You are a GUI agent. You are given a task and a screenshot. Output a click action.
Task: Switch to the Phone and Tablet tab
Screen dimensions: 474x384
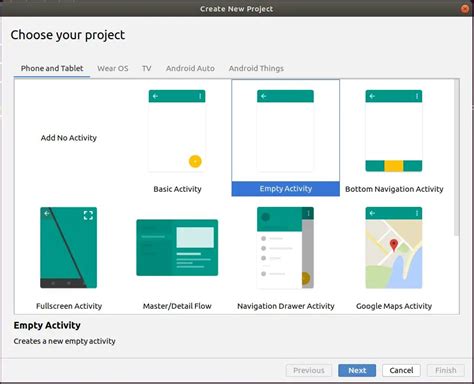tap(52, 68)
